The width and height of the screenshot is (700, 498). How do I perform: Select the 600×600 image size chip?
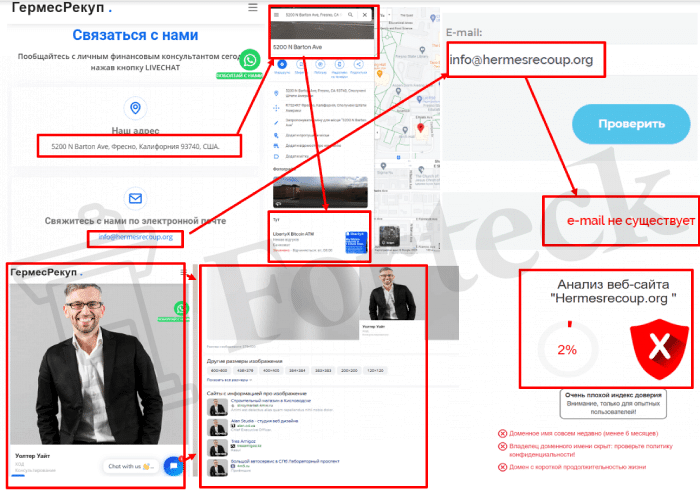tap(219, 370)
